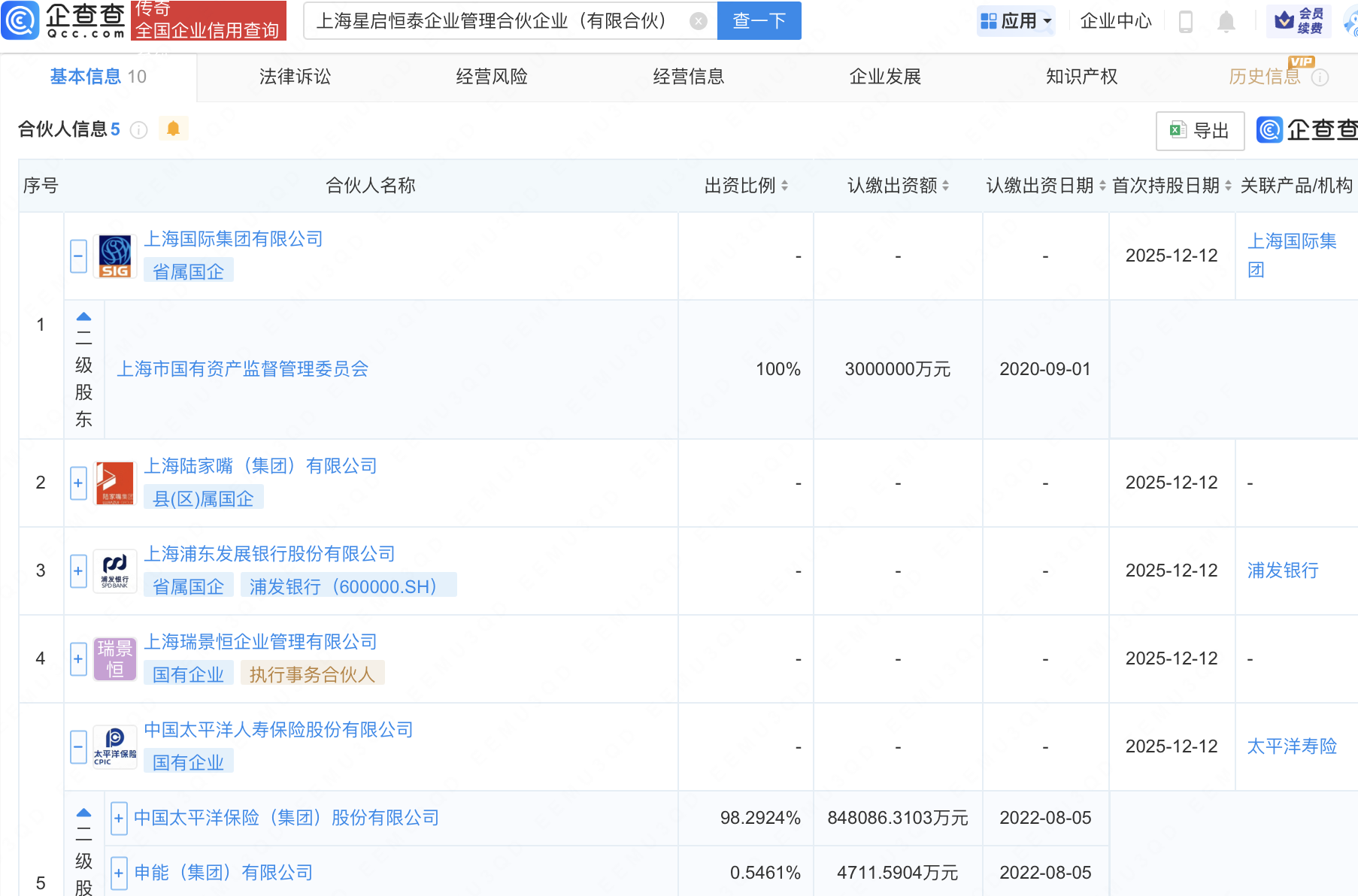Screen dimensions: 1358x896
Task: Click the 会员续费 crown icon
Action: click(x=1284, y=20)
